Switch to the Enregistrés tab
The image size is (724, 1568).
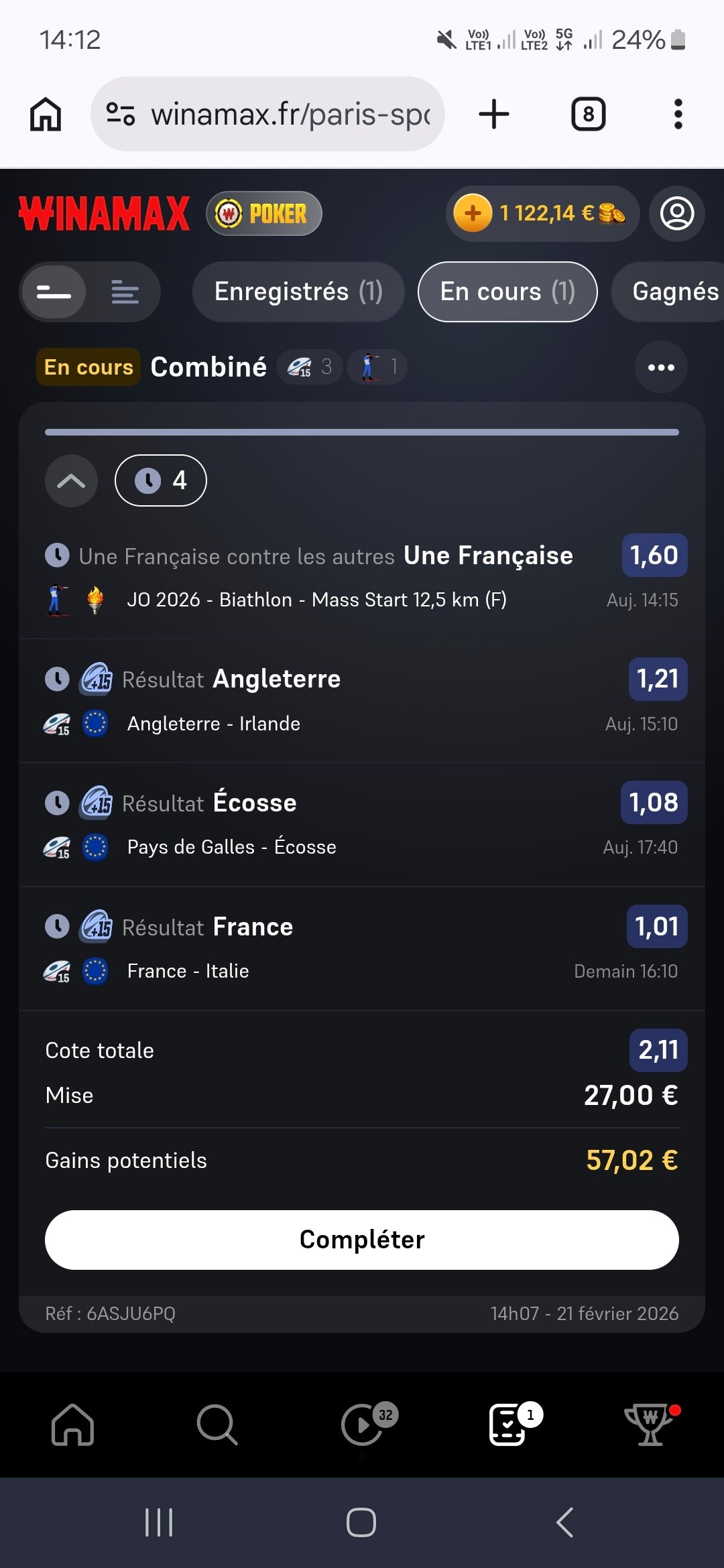point(298,292)
